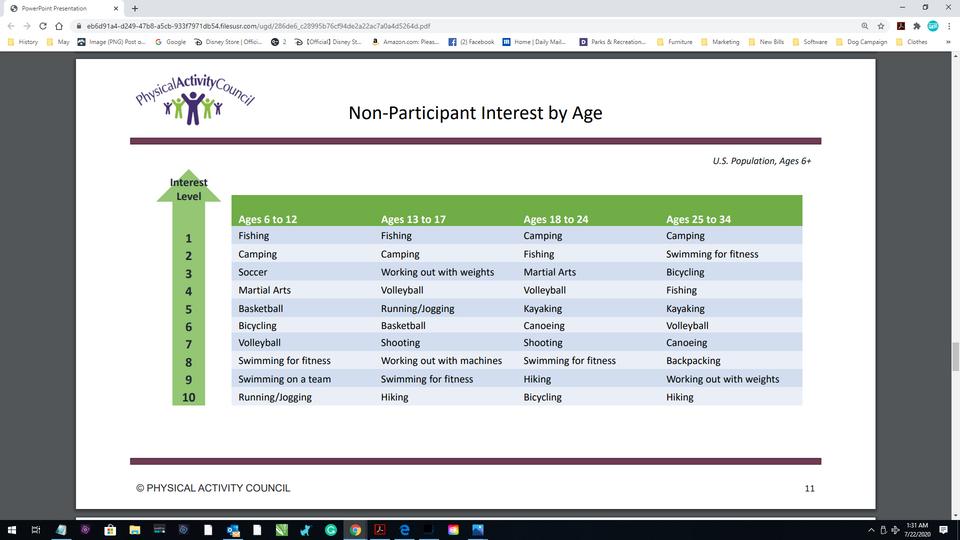
Task: Open the New Bills bookmarks folder
Action: coord(766,42)
